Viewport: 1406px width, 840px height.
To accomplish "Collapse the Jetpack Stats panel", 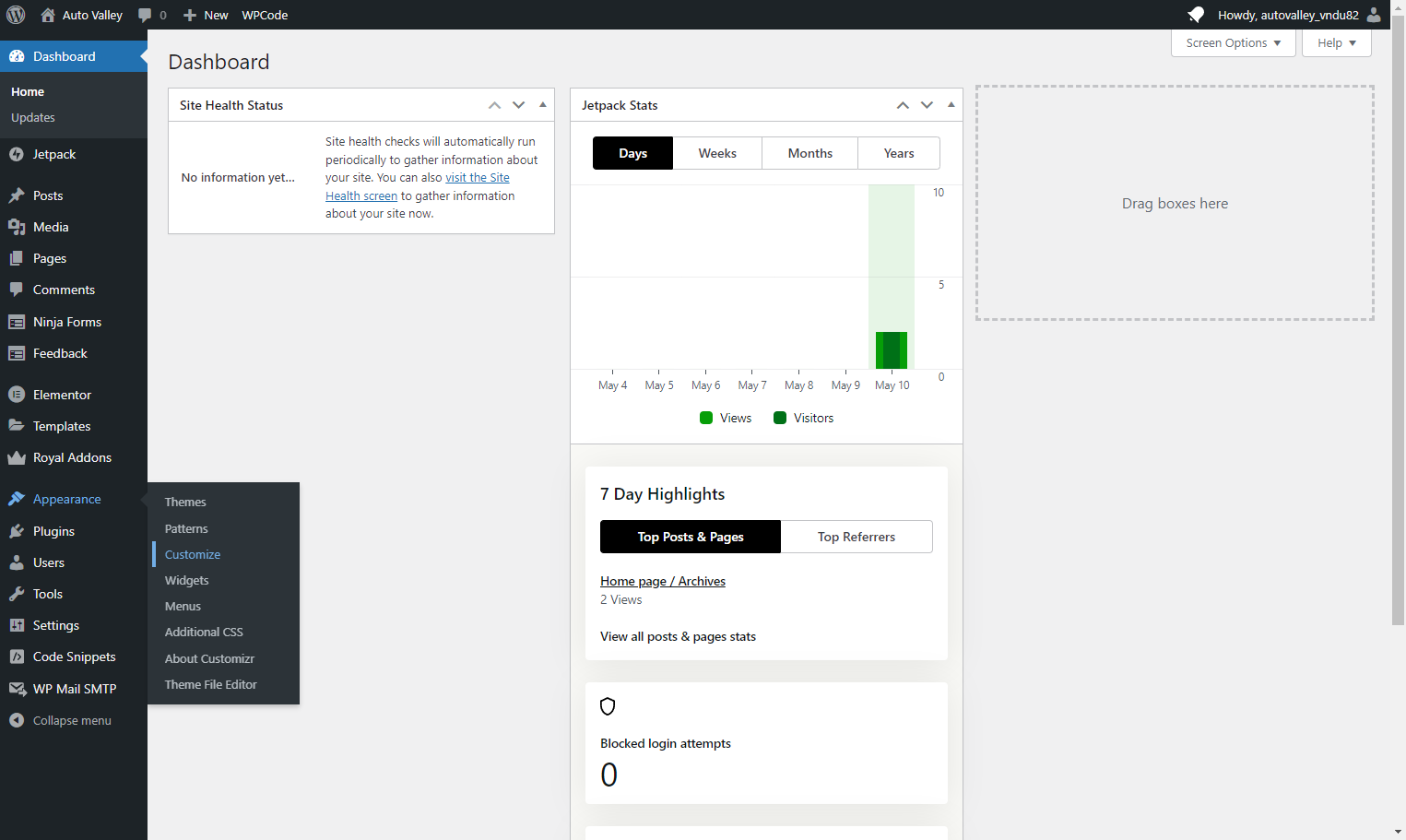I will 951,105.
